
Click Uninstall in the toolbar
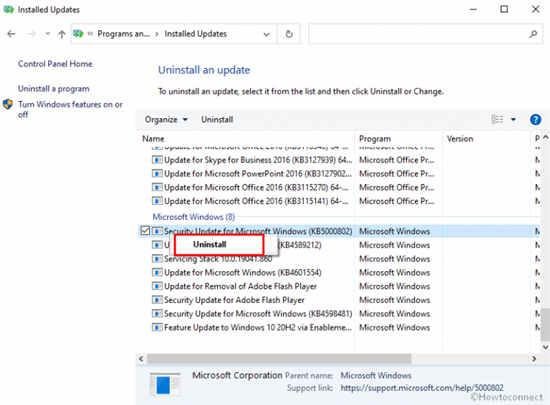click(x=217, y=120)
